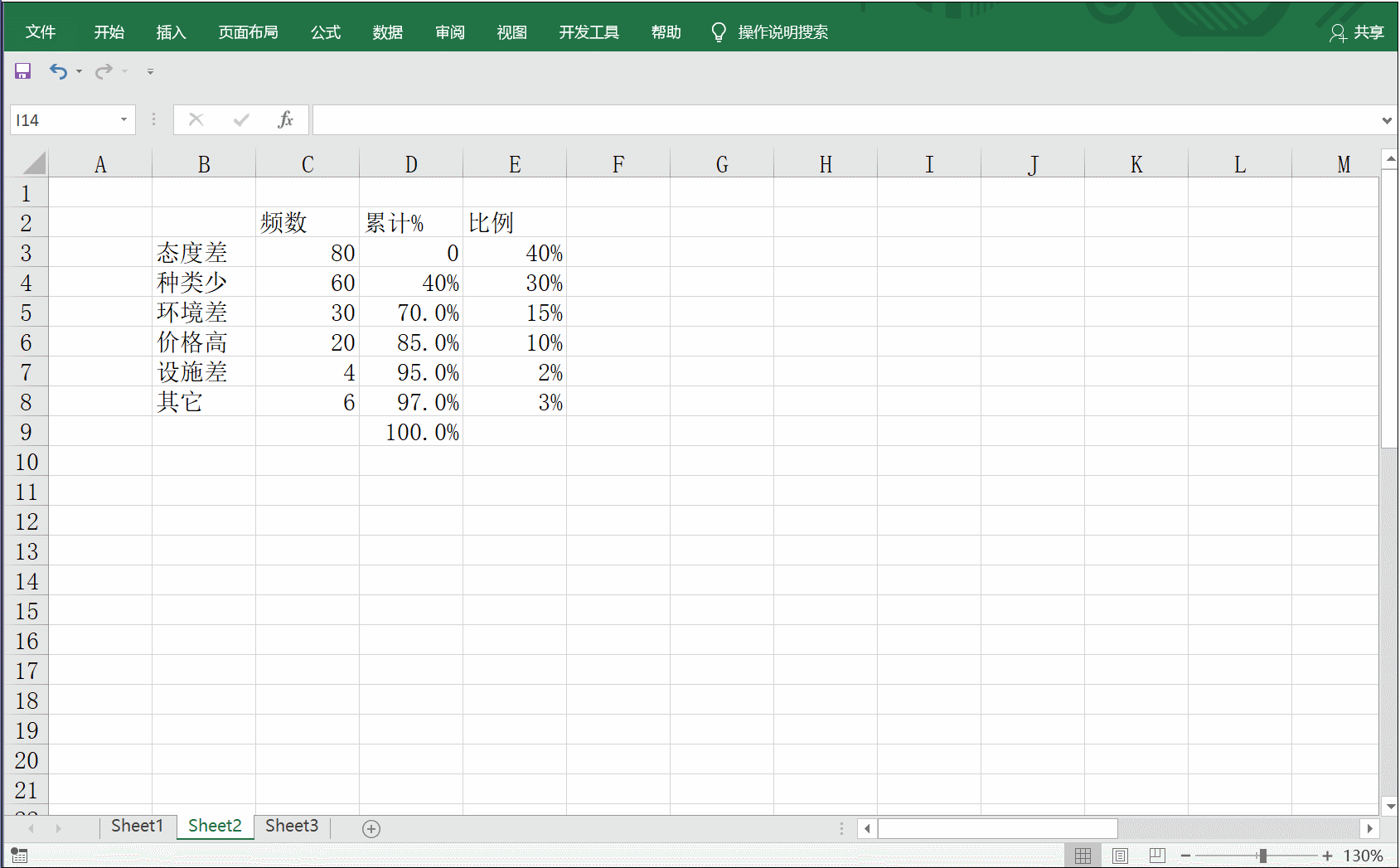The height and width of the screenshot is (868, 1400).
Task: Open the 页面布局 tab
Action: point(248,32)
